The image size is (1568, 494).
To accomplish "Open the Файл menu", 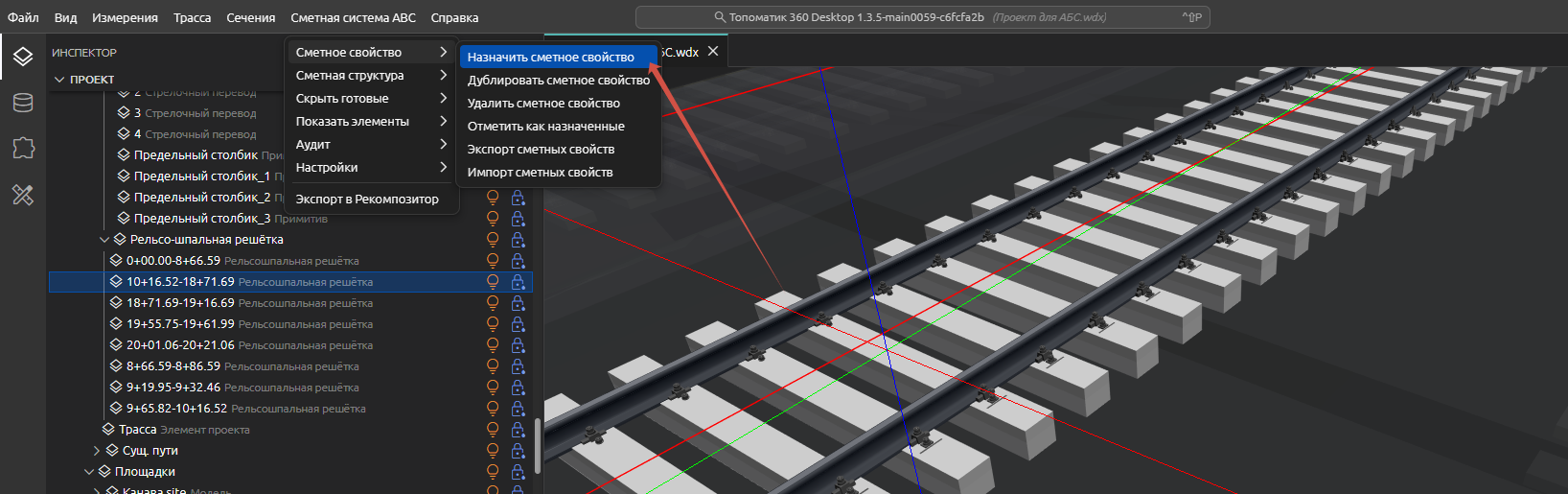I will click(23, 17).
